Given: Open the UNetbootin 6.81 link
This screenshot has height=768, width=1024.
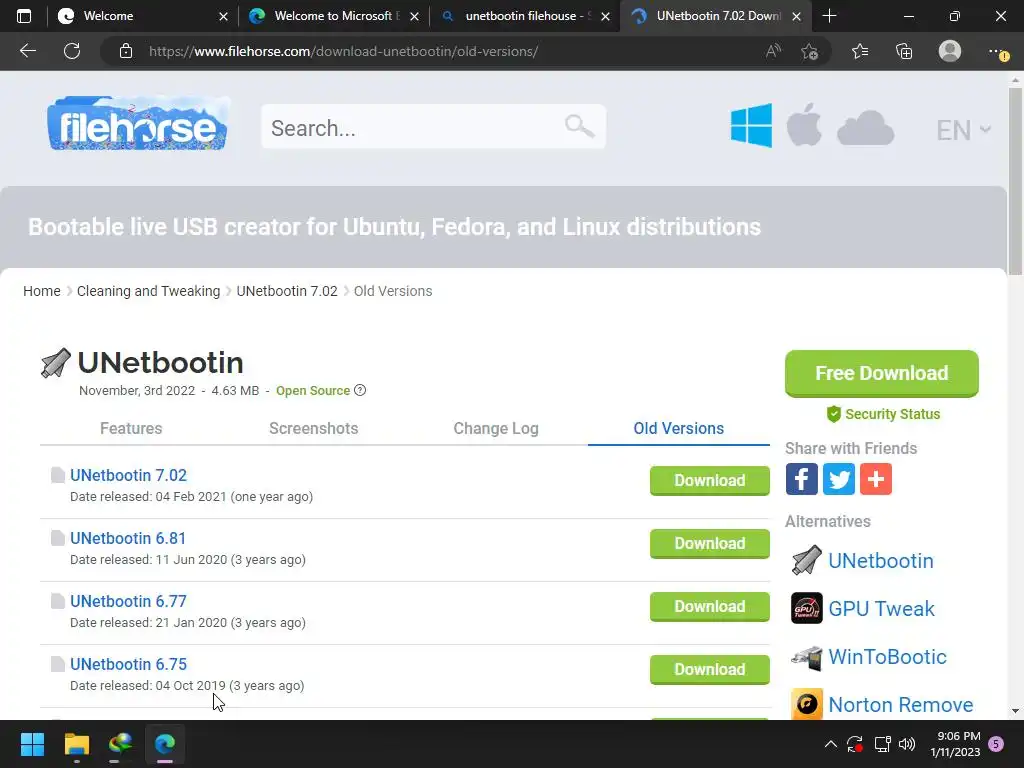Looking at the screenshot, I should (128, 538).
